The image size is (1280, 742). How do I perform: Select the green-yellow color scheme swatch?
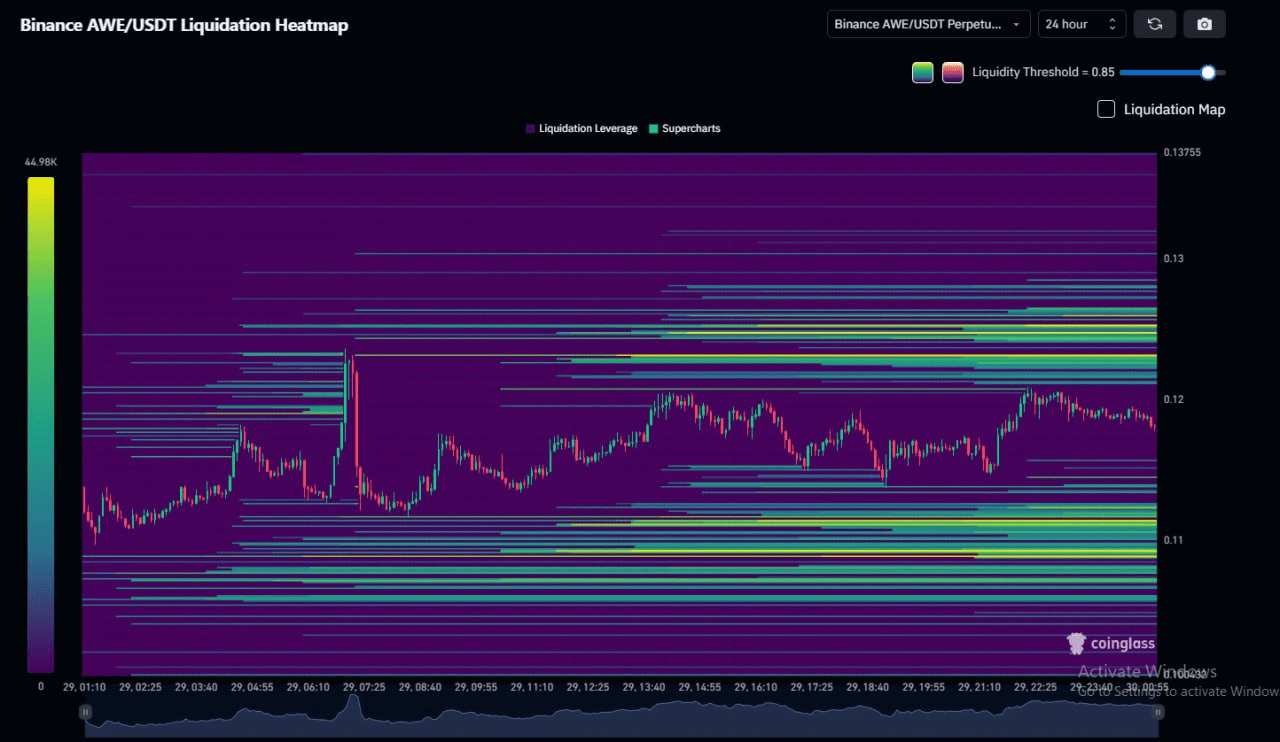(x=922, y=72)
